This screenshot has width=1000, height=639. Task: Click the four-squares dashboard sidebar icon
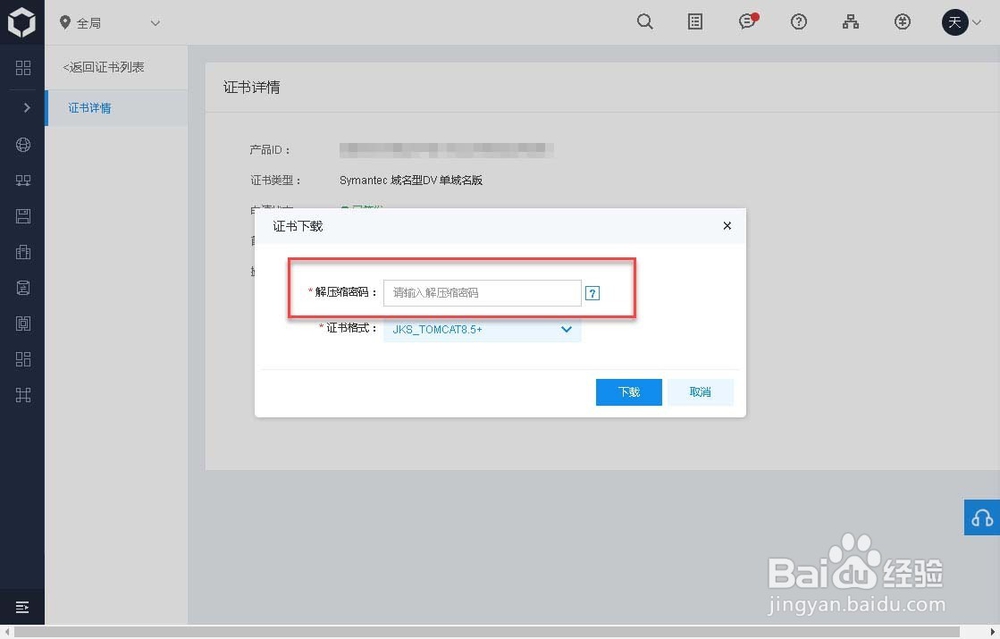click(x=23, y=68)
